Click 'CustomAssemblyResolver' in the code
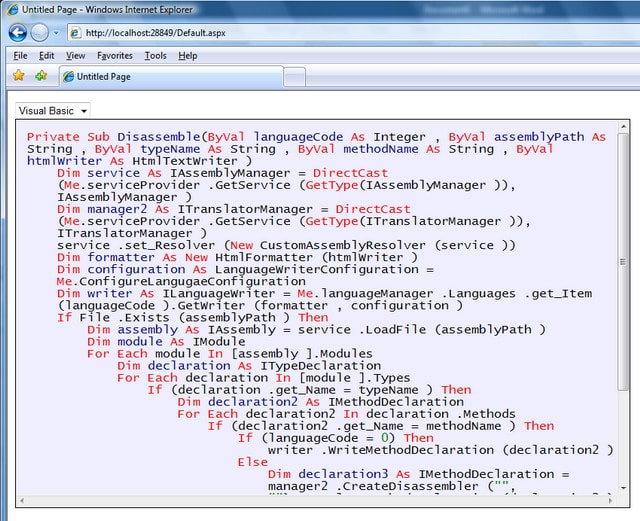Image resolution: width=640 pixels, height=521 pixels. tap(342, 245)
